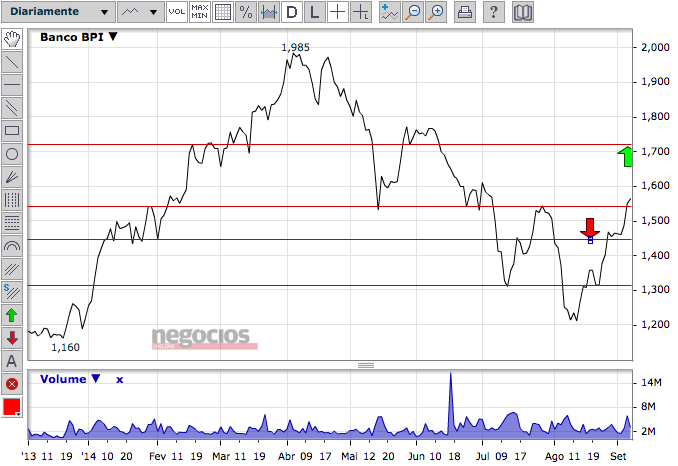
Task: Click the Jun date axis label
Action: click(x=417, y=456)
